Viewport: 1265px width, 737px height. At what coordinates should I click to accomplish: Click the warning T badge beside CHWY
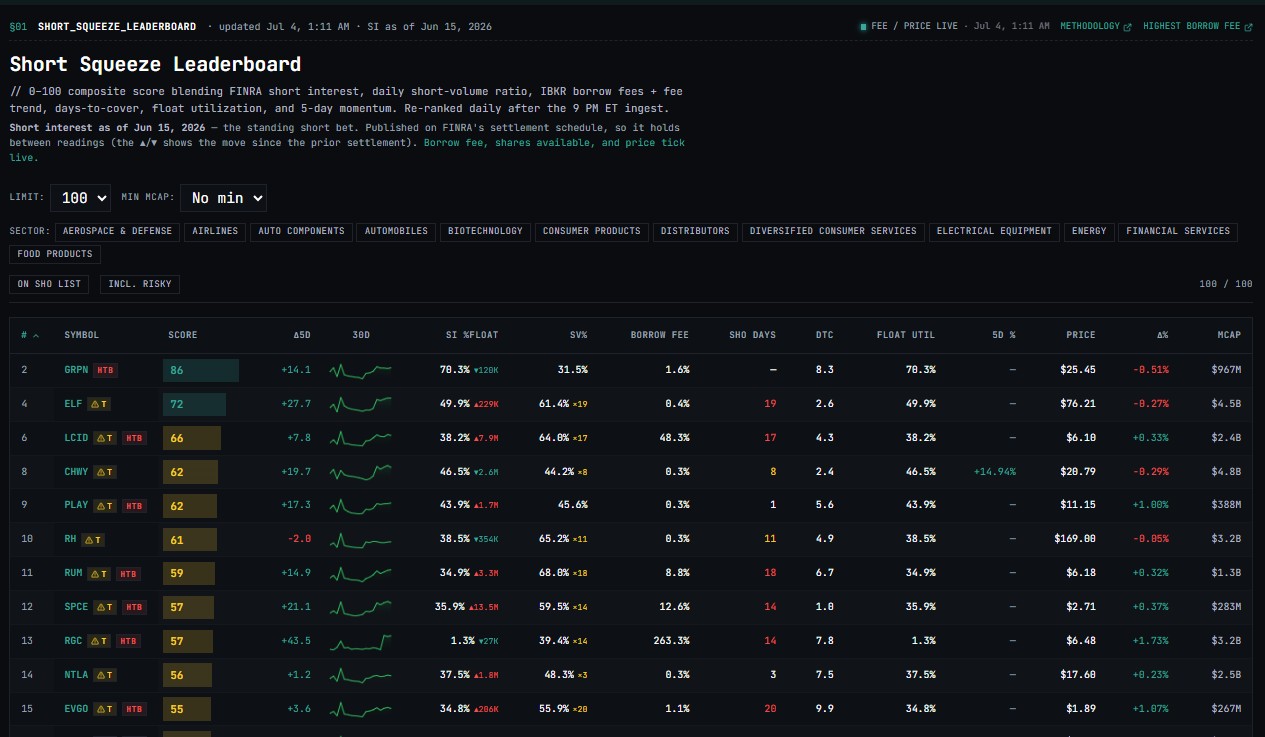pos(105,472)
